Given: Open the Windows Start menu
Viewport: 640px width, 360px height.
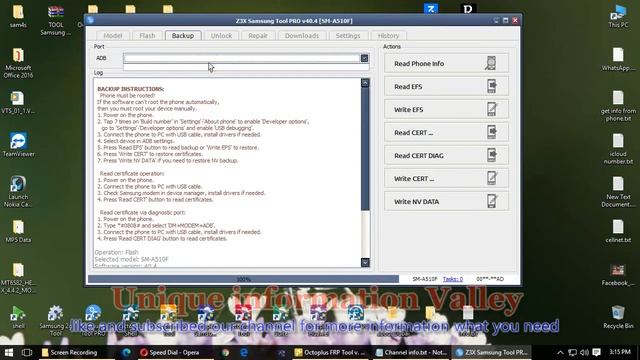Looking at the screenshot, I should click(9, 352).
